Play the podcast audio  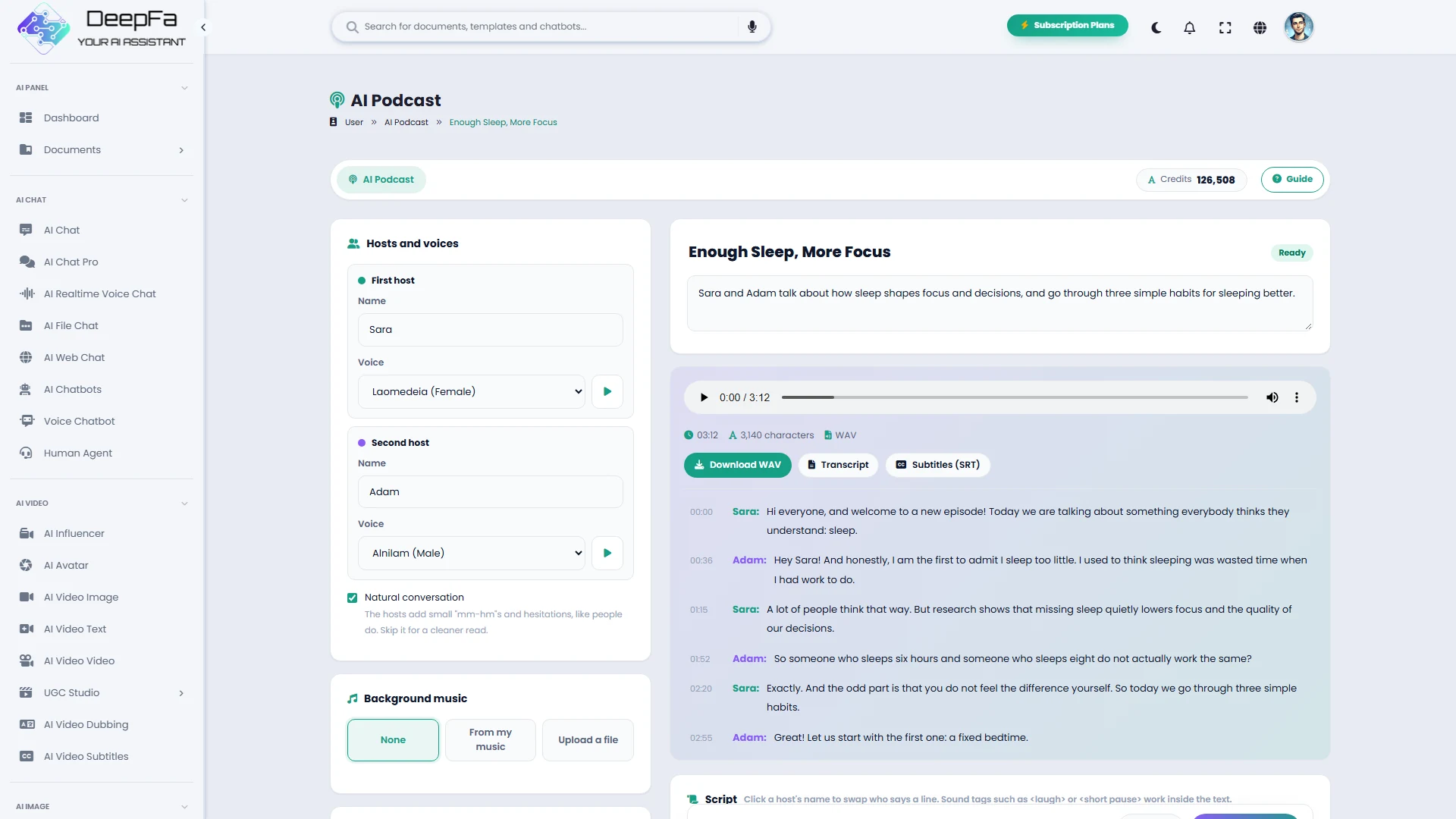click(704, 397)
